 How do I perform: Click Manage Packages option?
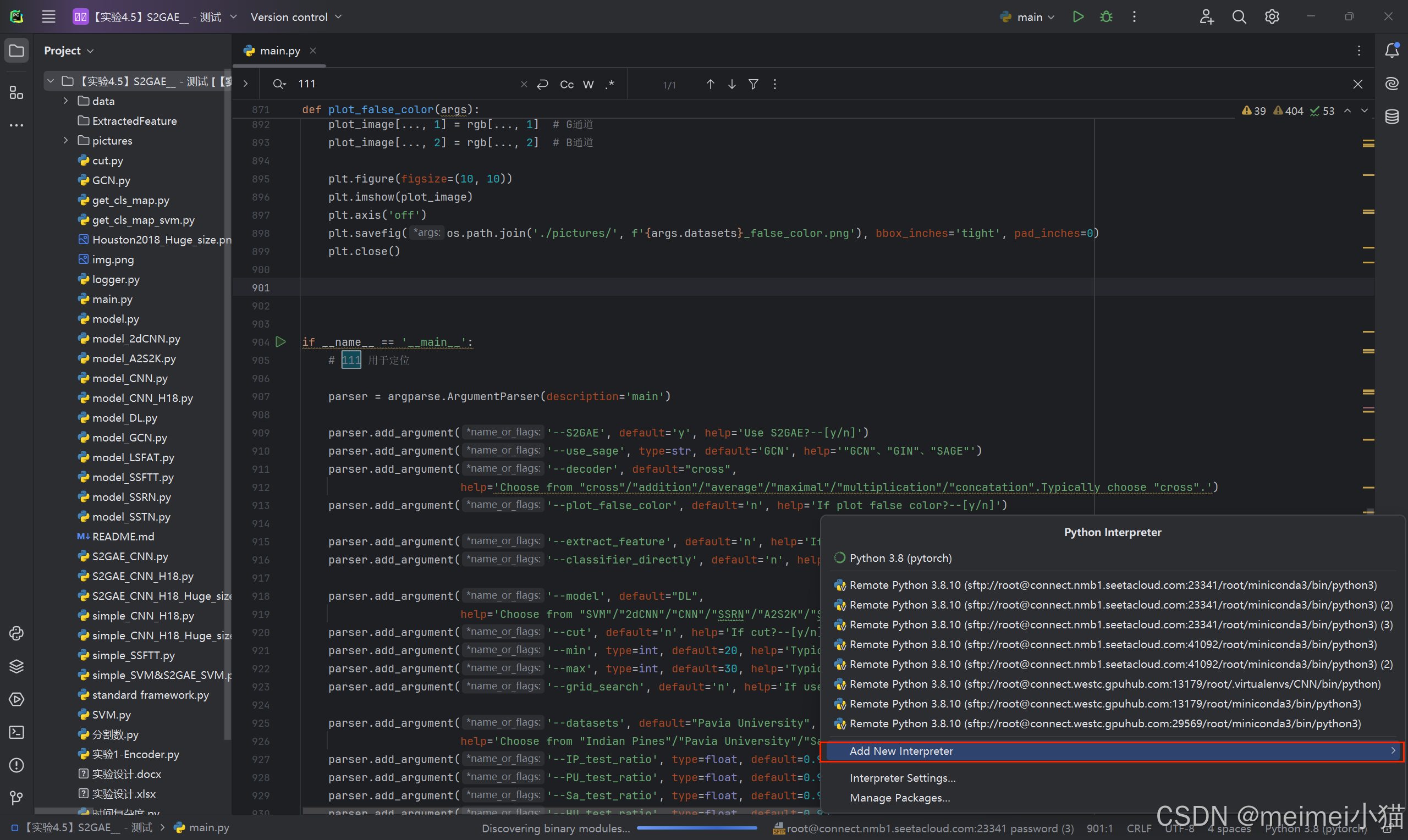click(899, 798)
